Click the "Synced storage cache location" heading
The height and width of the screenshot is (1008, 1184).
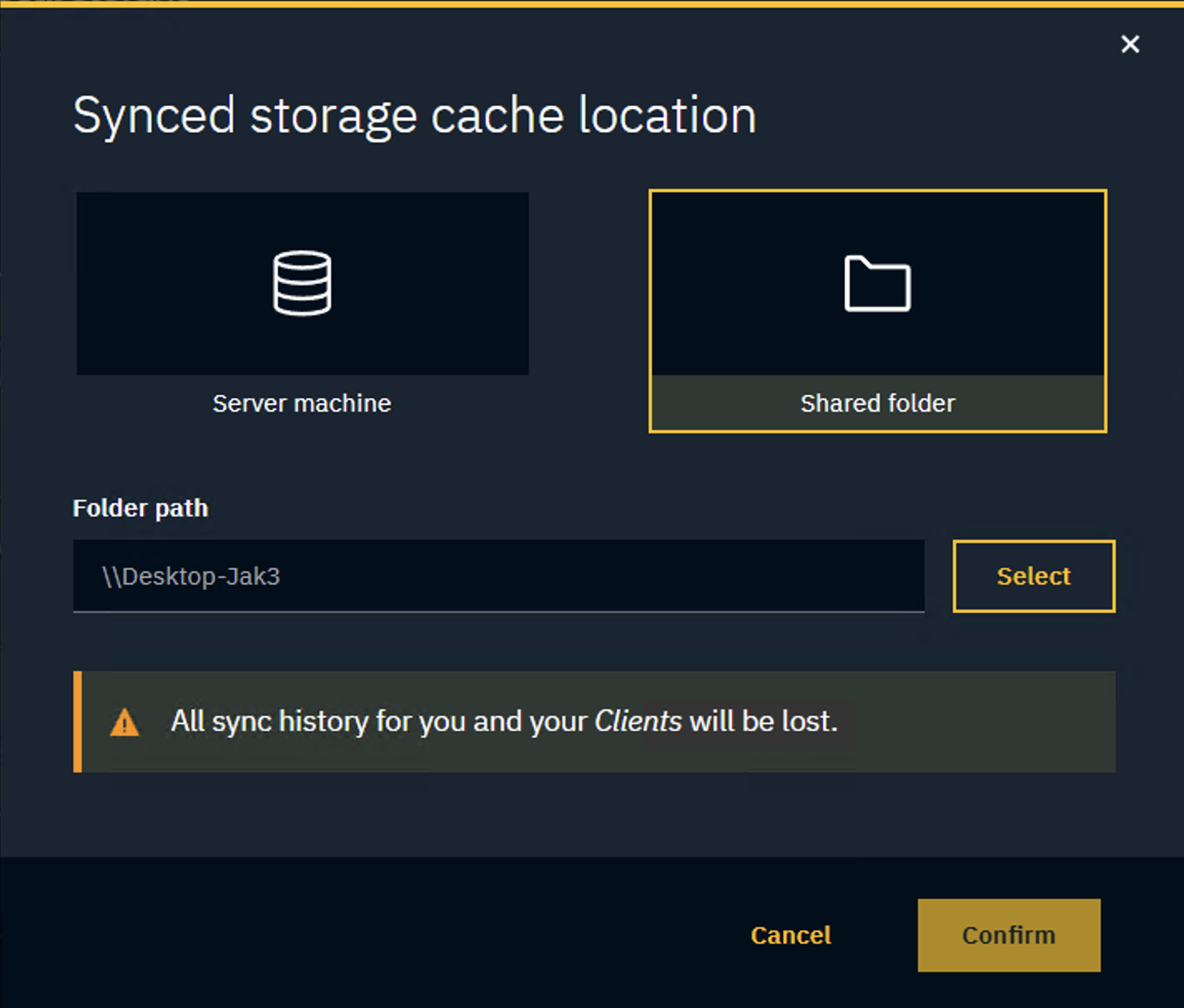[415, 115]
